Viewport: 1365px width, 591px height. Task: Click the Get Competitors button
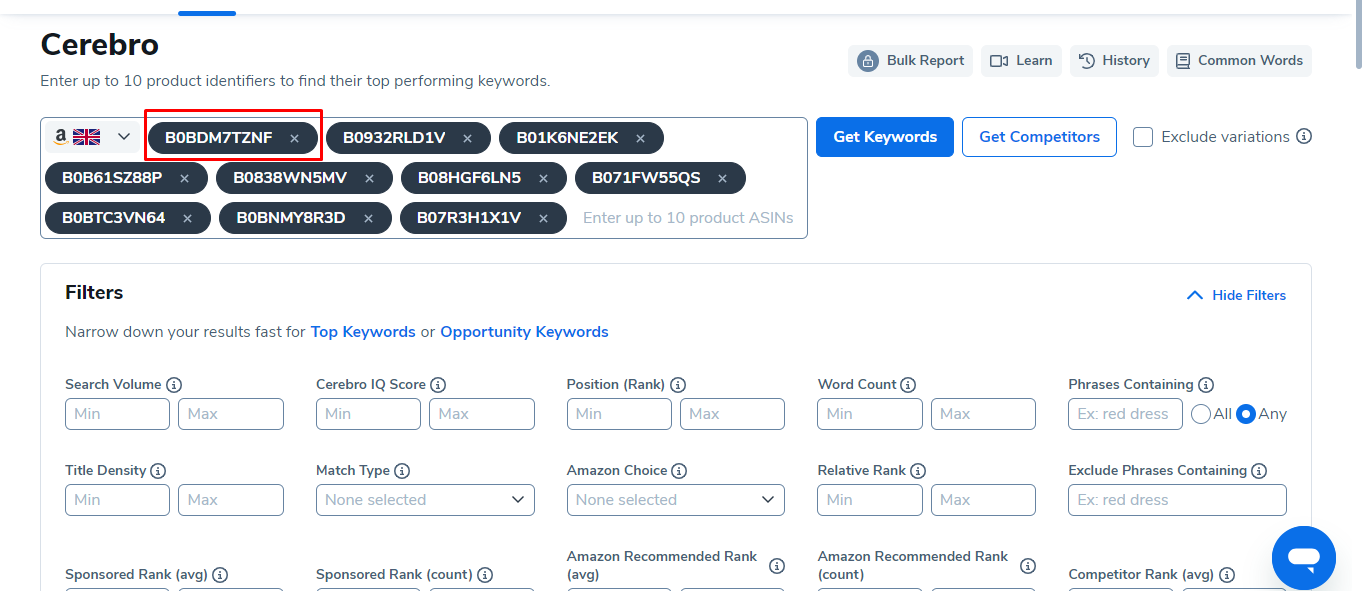pyautogui.click(x=1039, y=137)
